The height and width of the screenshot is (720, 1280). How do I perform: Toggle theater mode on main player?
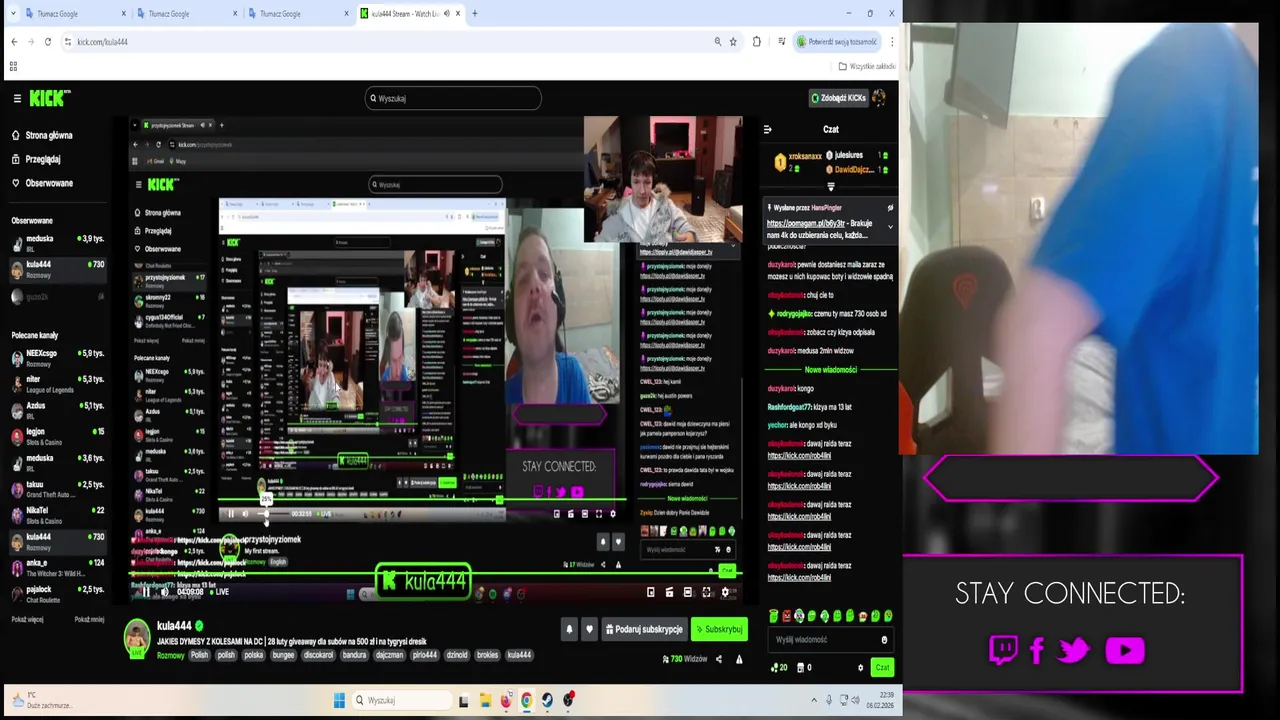point(687,592)
